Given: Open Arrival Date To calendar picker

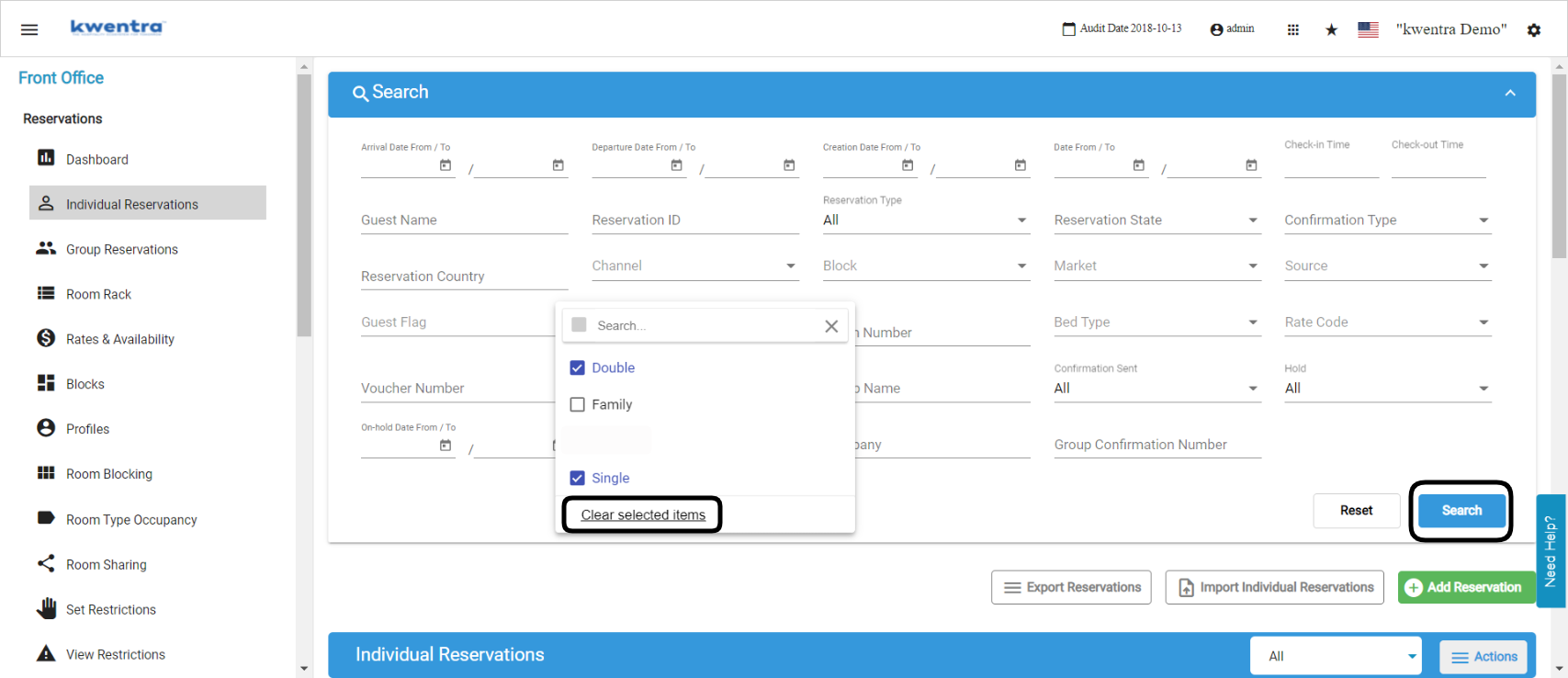Looking at the screenshot, I should (558, 165).
